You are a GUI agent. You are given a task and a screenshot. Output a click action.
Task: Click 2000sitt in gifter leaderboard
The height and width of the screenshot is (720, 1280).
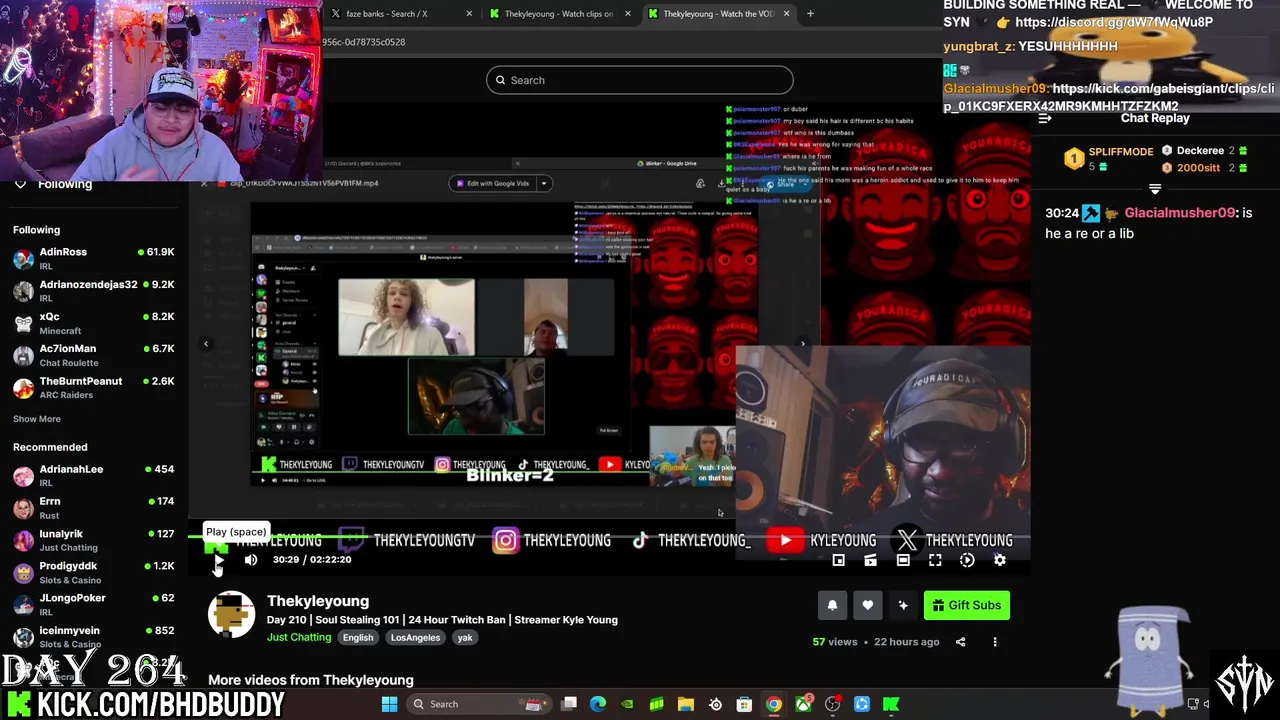point(1200,168)
